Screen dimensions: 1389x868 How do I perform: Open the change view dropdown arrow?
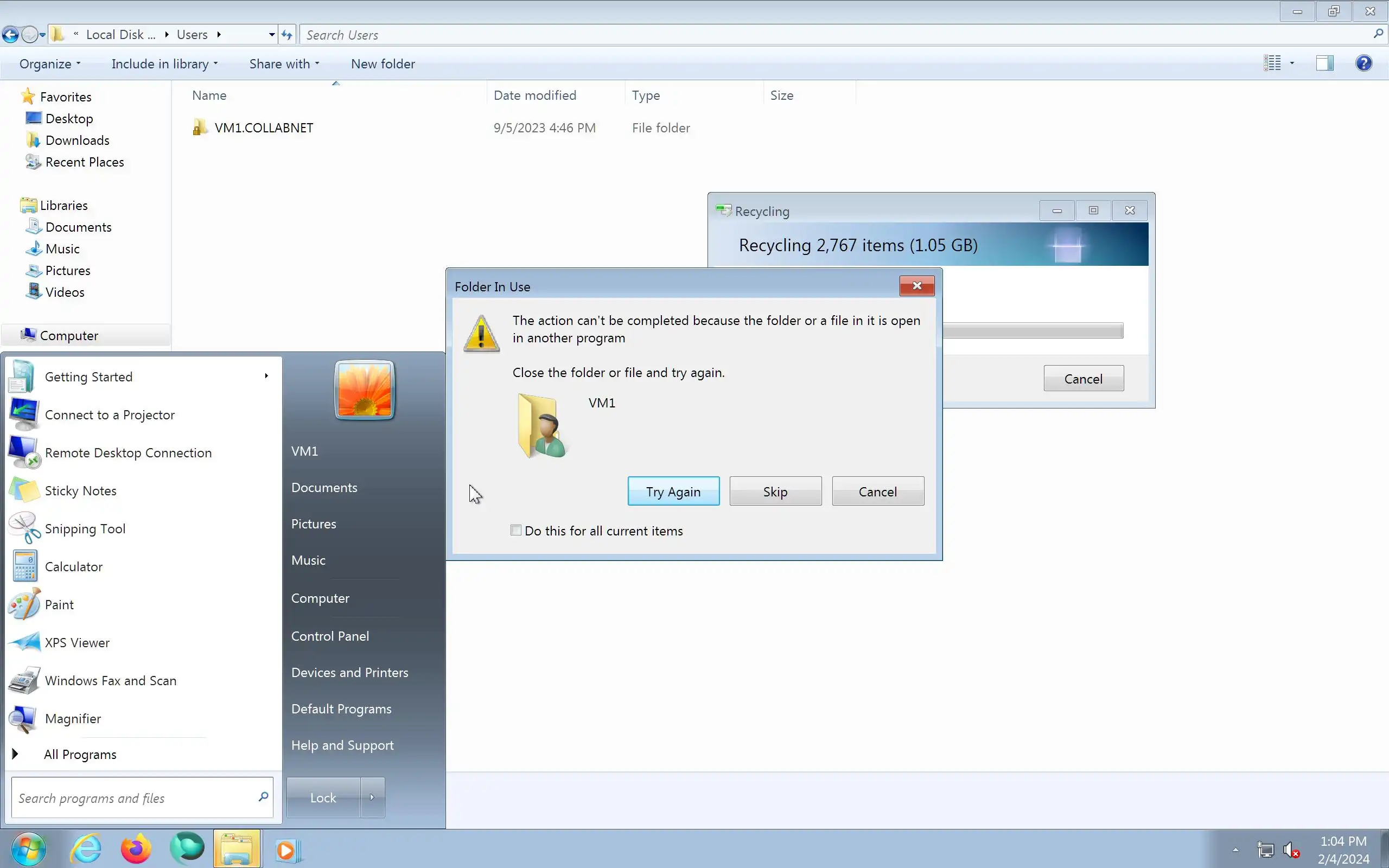pyautogui.click(x=1292, y=63)
